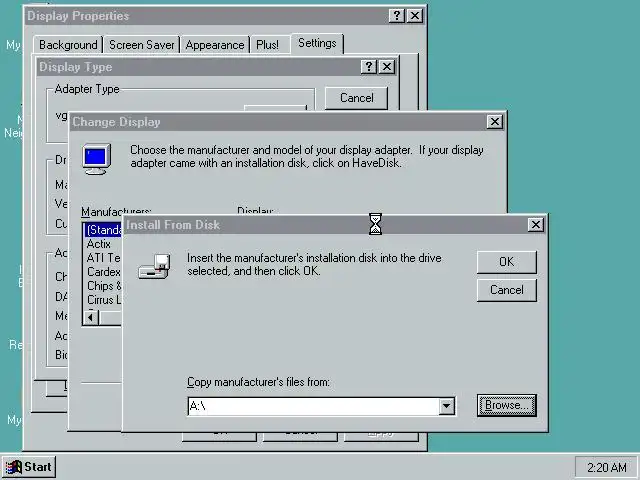
Task: Close the Display Type dialog
Action: [x=387, y=67]
